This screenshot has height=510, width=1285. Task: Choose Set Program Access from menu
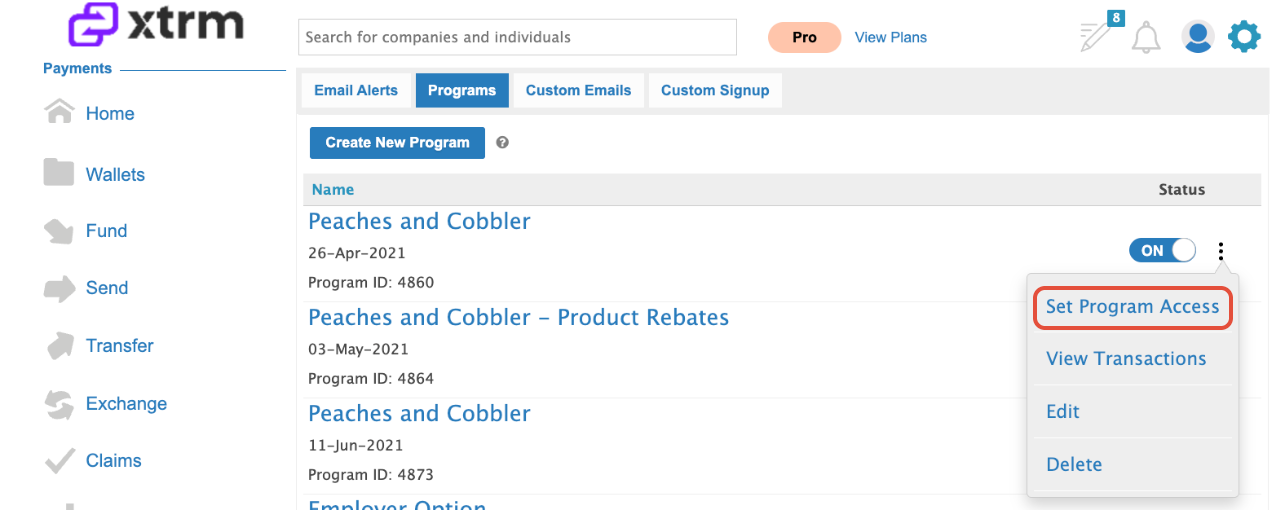1132,307
